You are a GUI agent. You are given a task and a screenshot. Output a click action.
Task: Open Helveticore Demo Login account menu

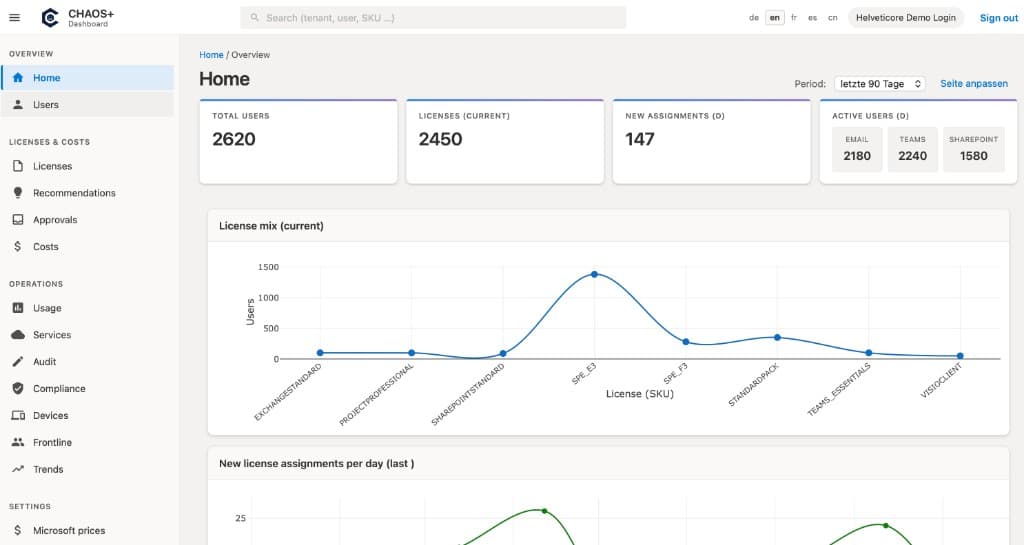pyautogui.click(x=906, y=18)
